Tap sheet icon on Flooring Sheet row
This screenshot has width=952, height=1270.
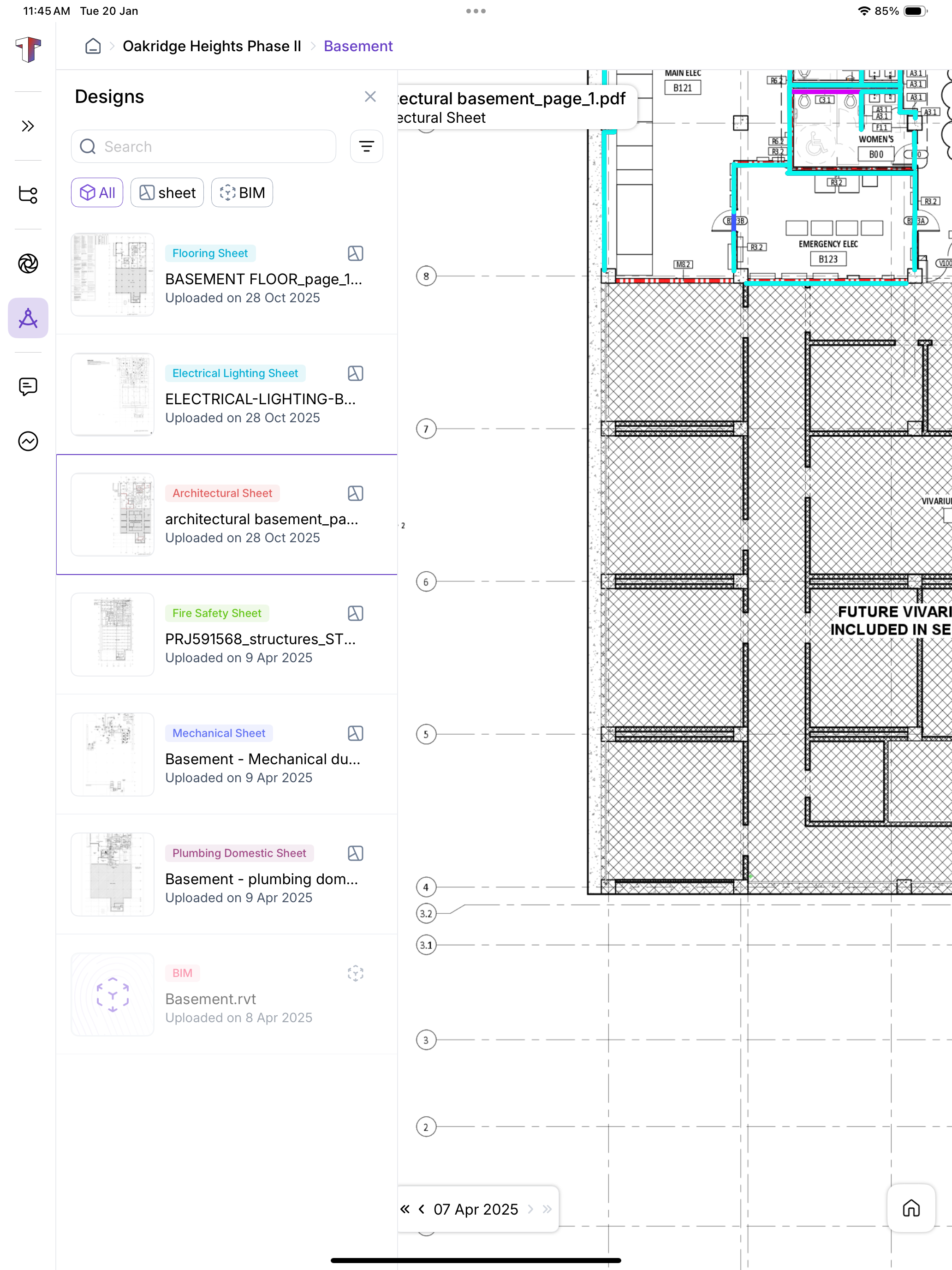point(355,253)
